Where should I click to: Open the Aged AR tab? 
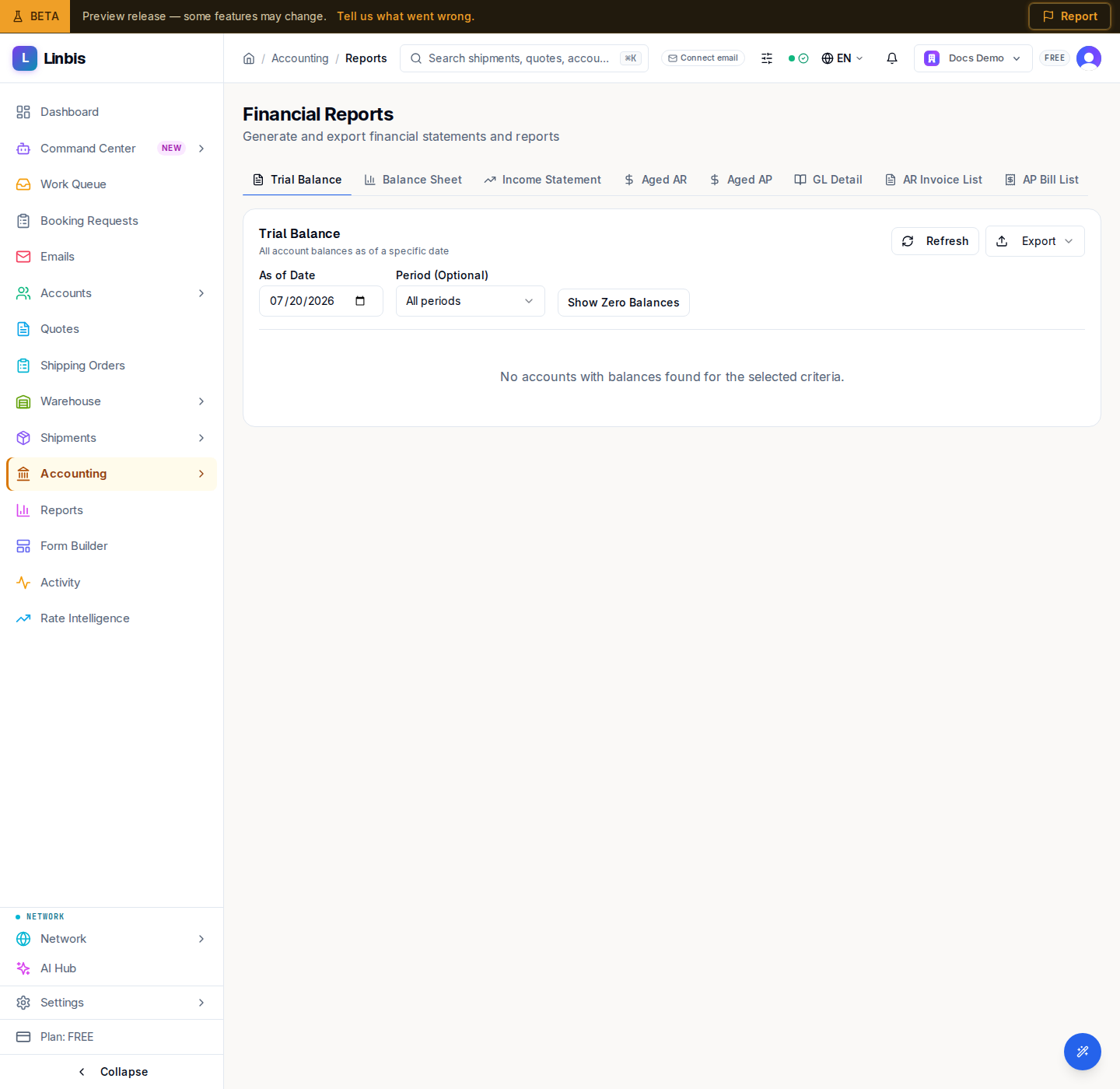click(x=656, y=180)
